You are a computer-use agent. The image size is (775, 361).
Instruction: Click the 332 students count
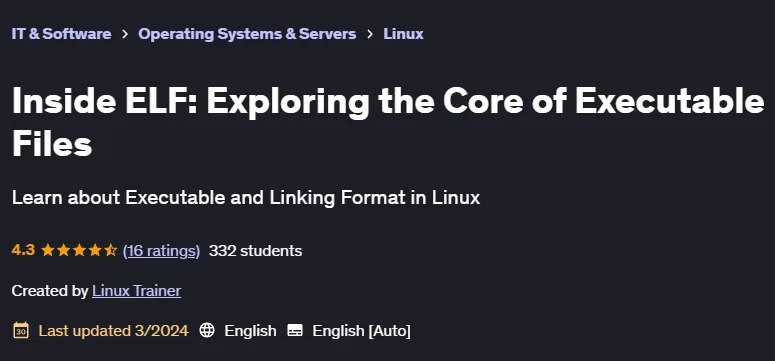click(x=256, y=251)
